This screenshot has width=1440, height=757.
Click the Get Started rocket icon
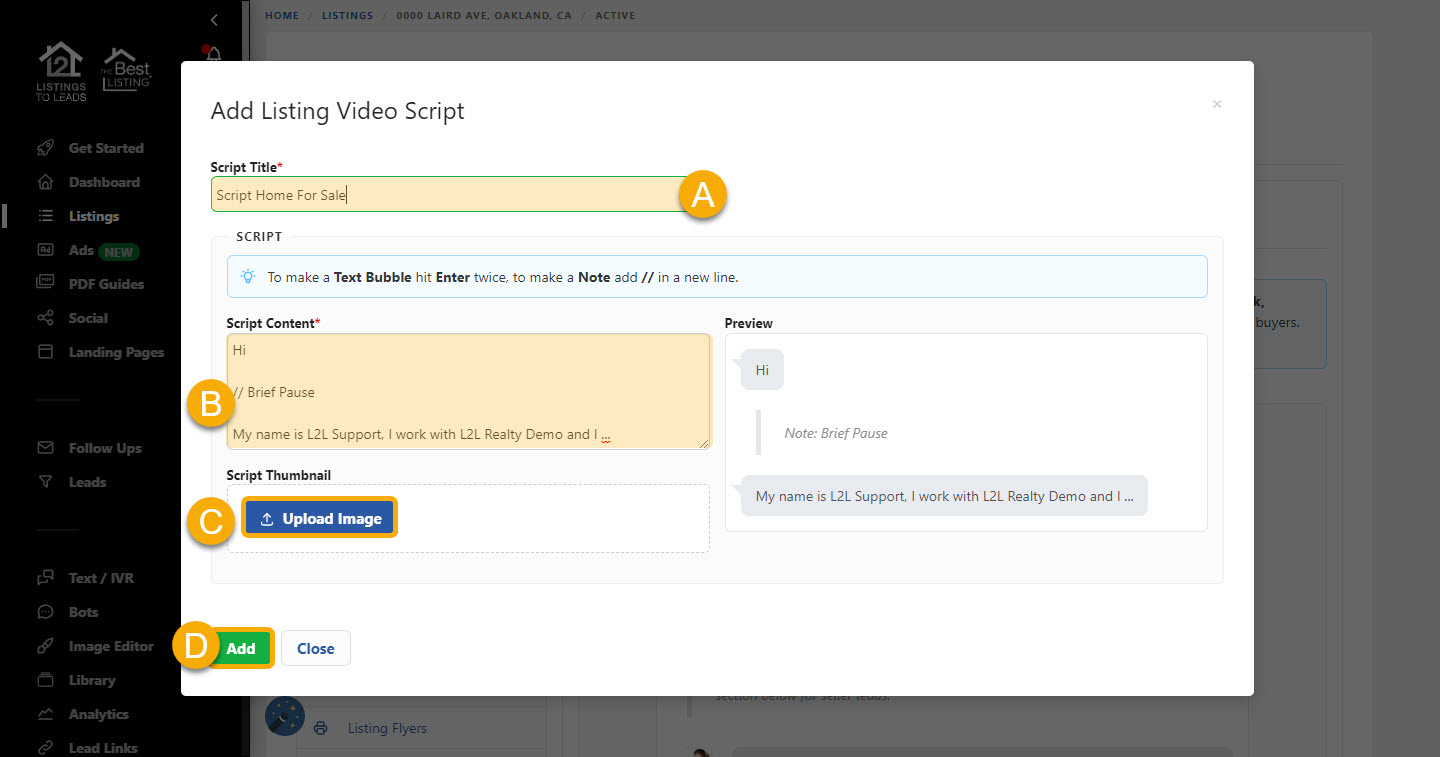(x=45, y=148)
